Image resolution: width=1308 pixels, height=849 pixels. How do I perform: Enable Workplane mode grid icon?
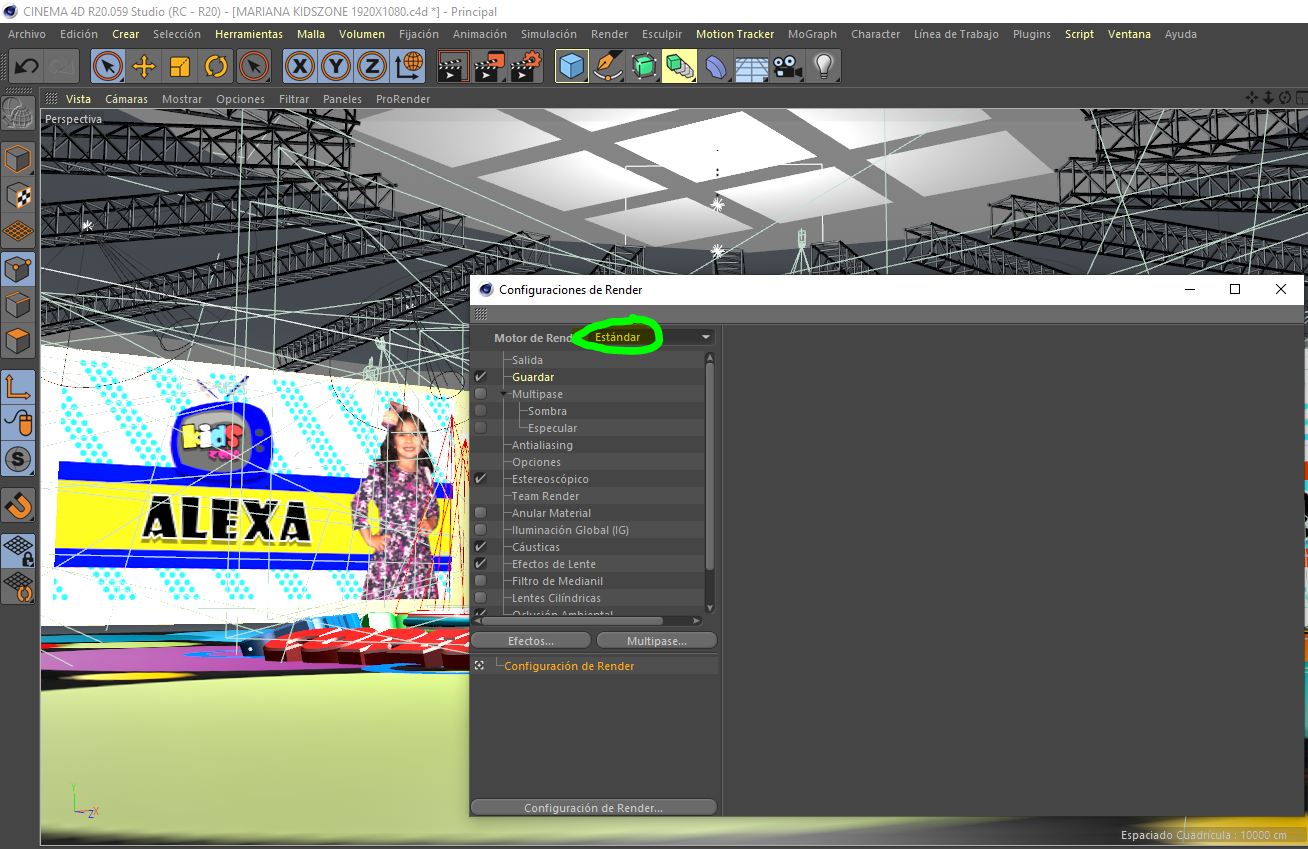(x=18, y=231)
